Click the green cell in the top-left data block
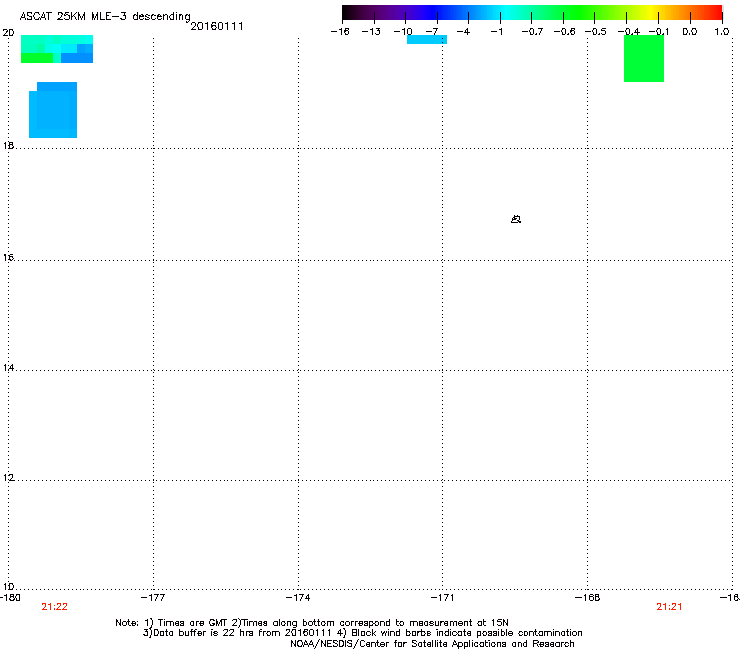740x650 pixels. tap(37, 58)
